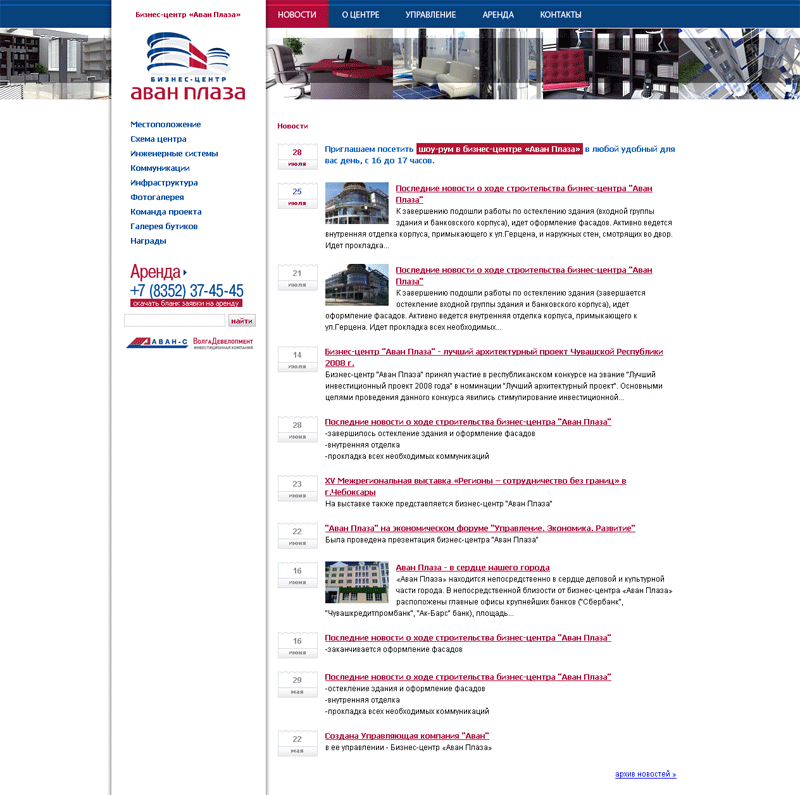Open 25 июля construction news thumbnail
Screen dimensions: 800x795
pos(357,203)
